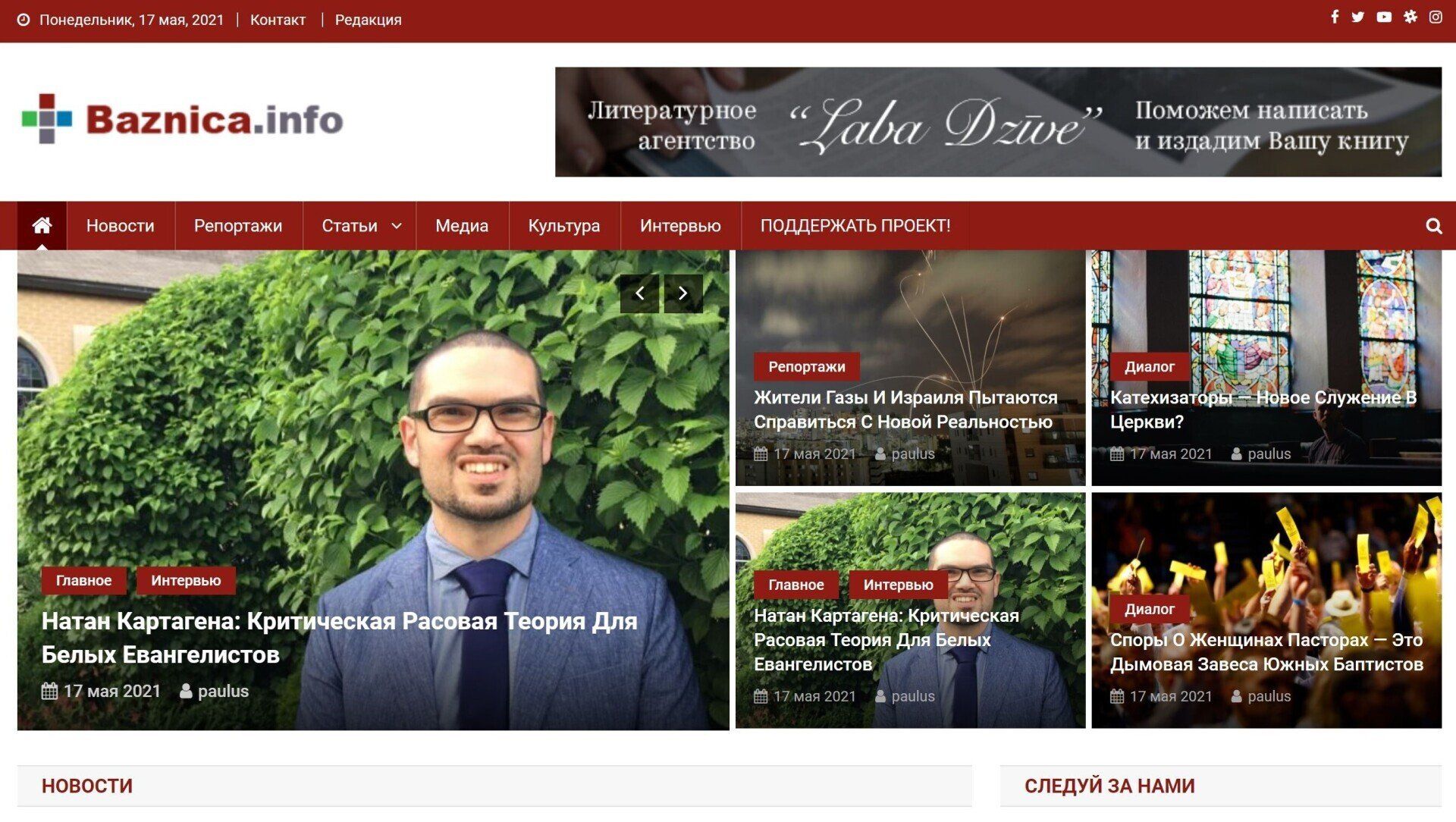Image resolution: width=1456 pixels, height=822 pixels.
Task: Click ПОДДЕРЖАТЬ ПРОЕКТ! link
Action: click(x=855, y=226)
